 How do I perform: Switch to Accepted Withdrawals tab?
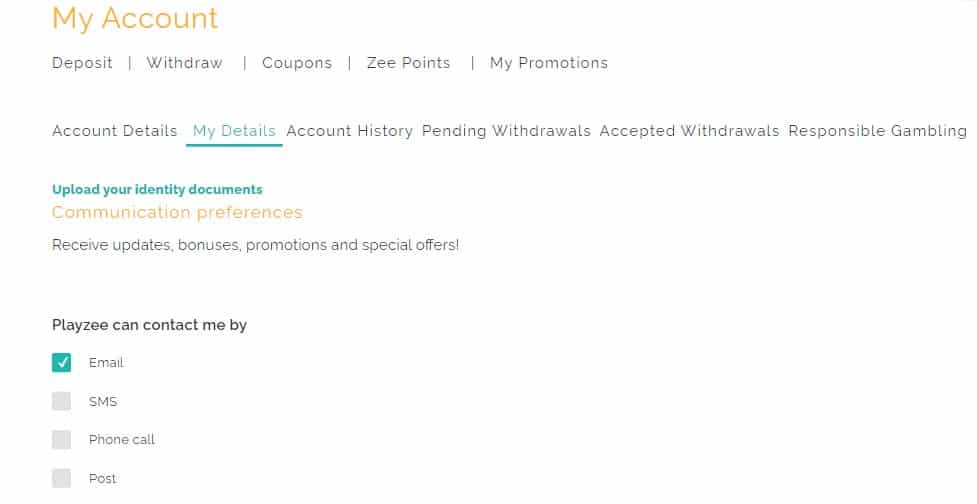[x=689, y=131]
